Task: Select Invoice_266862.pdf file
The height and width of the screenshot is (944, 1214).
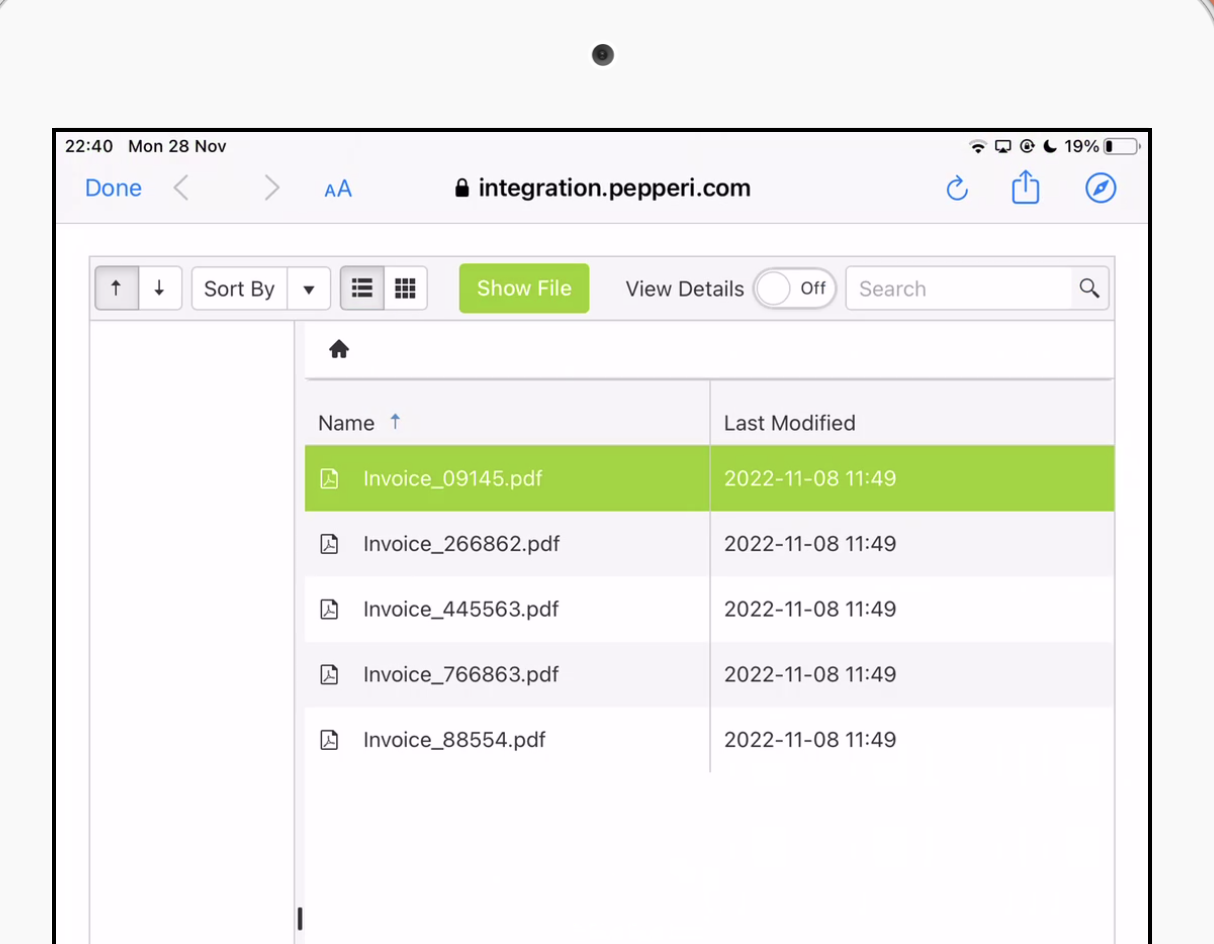Action: tap(461, 544)
